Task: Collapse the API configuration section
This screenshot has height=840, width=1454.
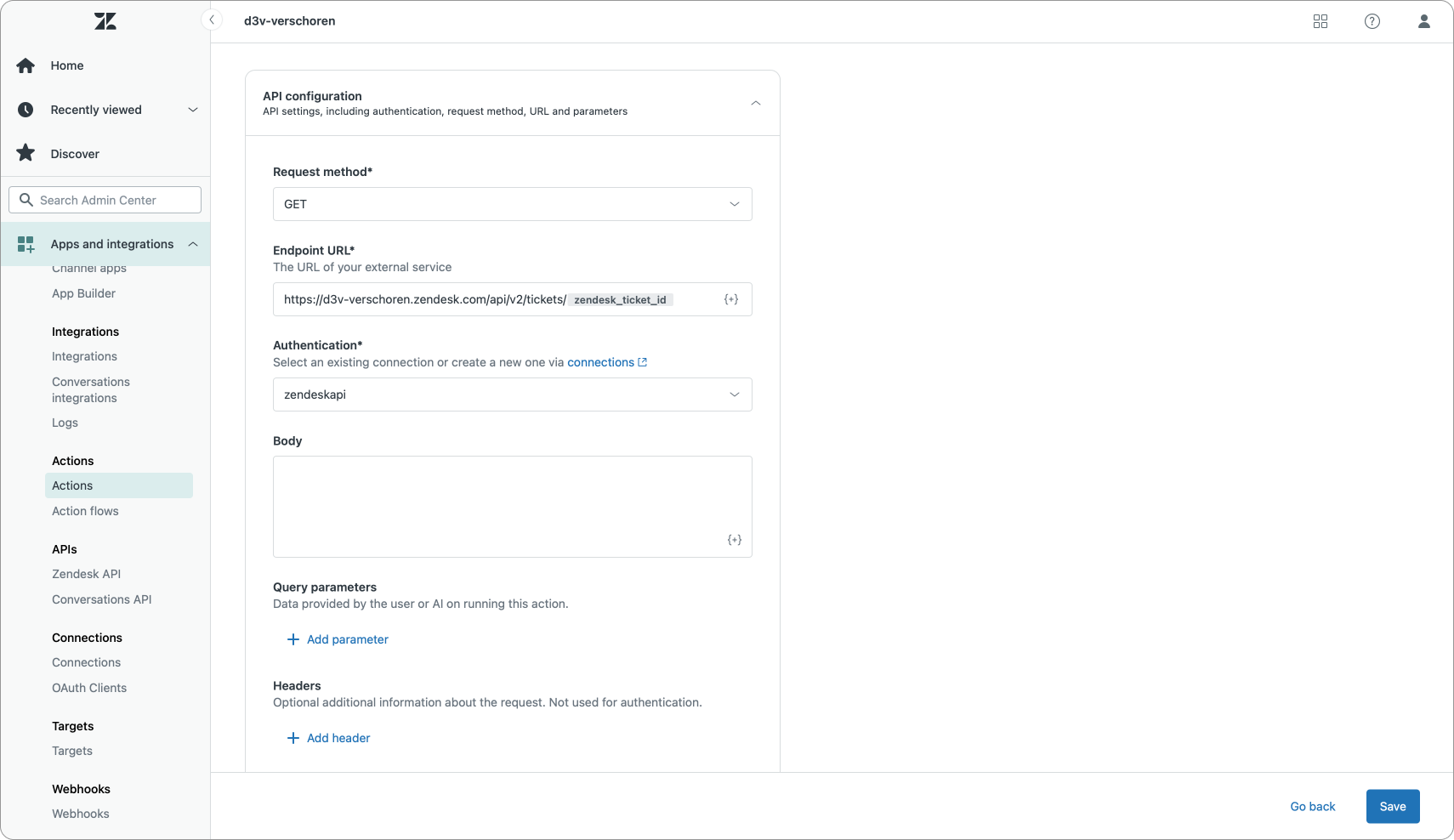Action: pos(755,103)
